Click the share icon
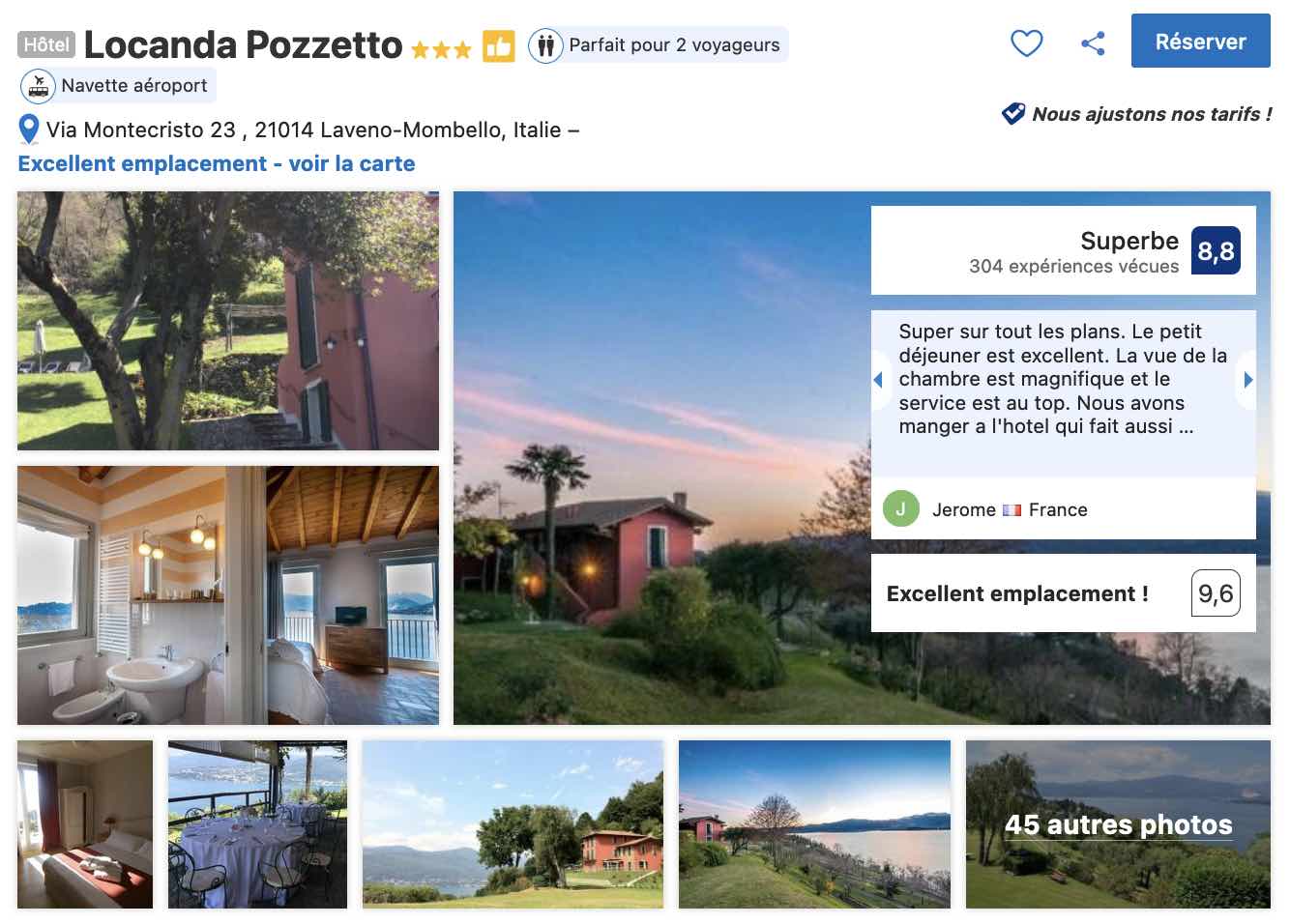Viewport: 1290px width, 924px height. (1093, 43)
